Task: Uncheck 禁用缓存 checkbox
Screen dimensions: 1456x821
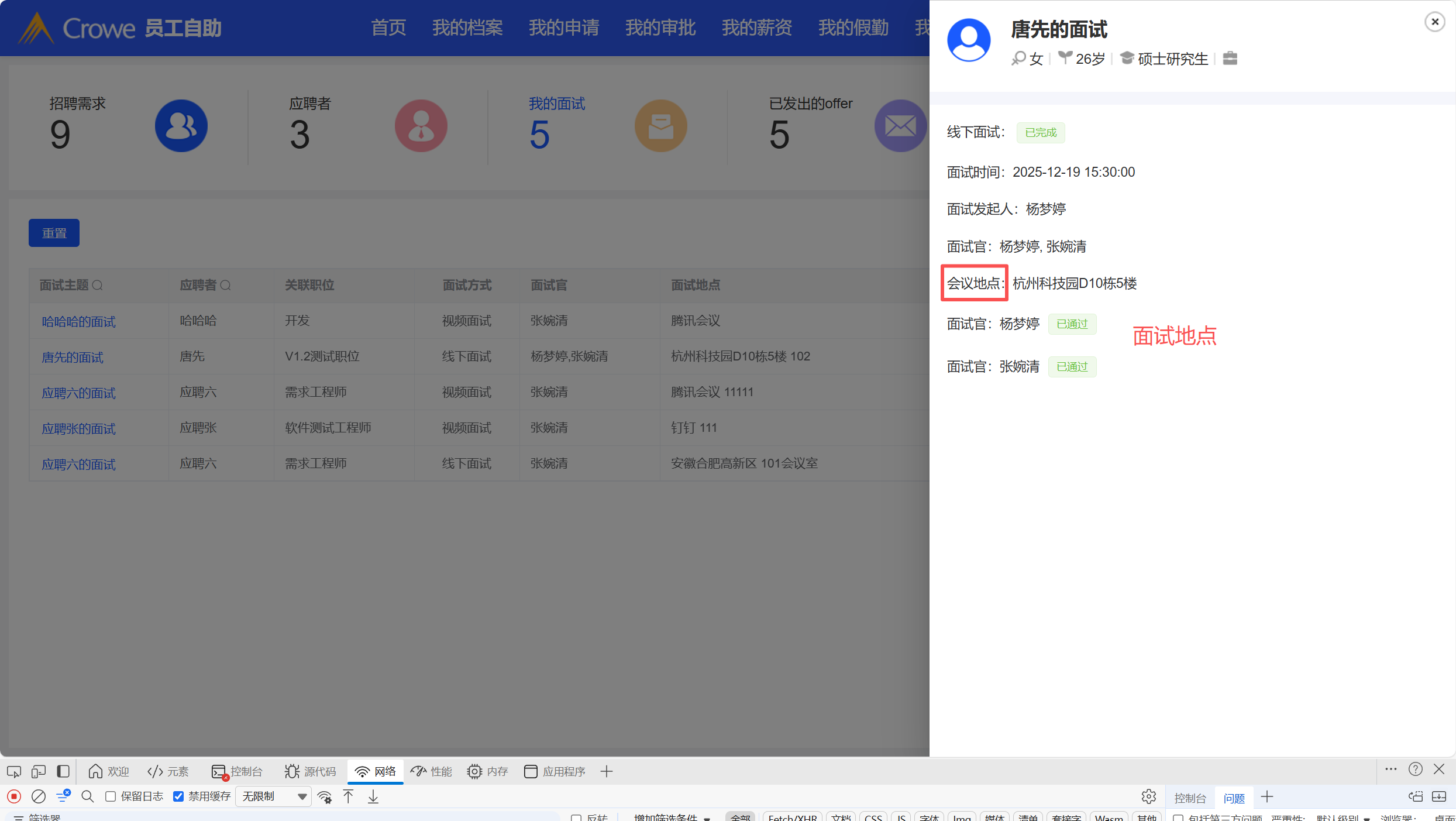Action: tap(179, 796)
